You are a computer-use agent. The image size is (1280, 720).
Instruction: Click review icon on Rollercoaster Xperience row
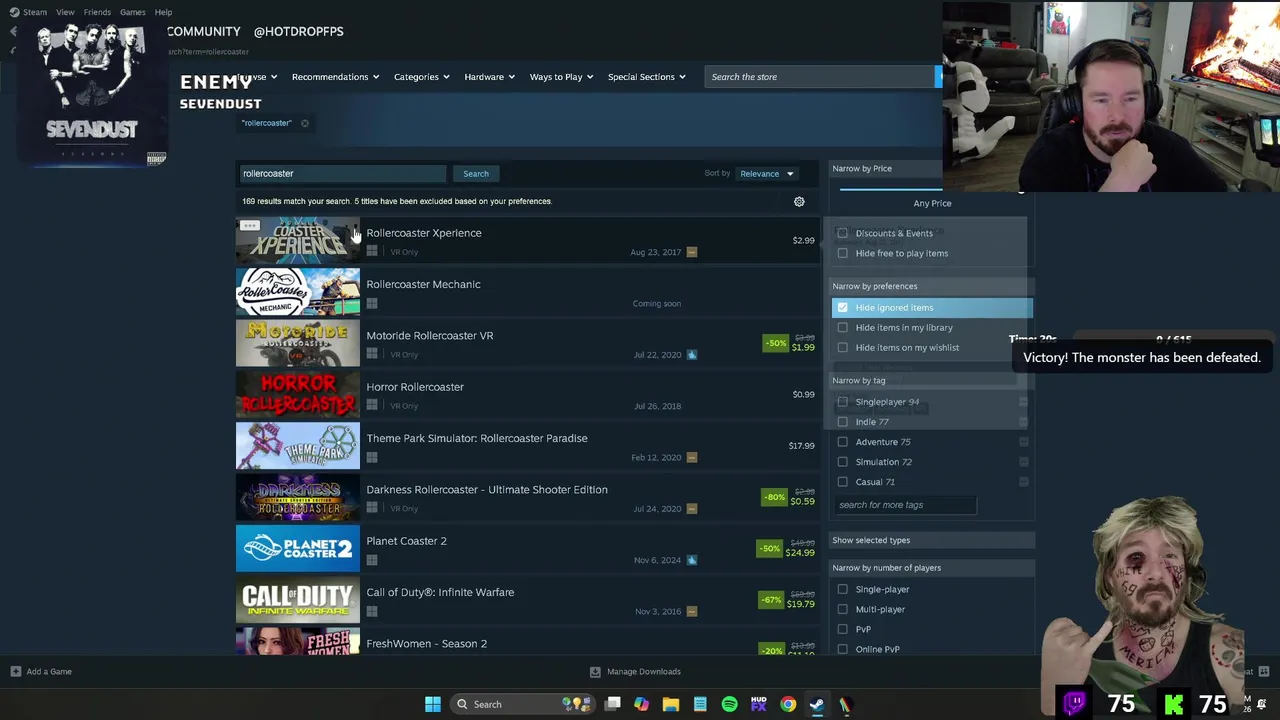click(x=692, y=252)
